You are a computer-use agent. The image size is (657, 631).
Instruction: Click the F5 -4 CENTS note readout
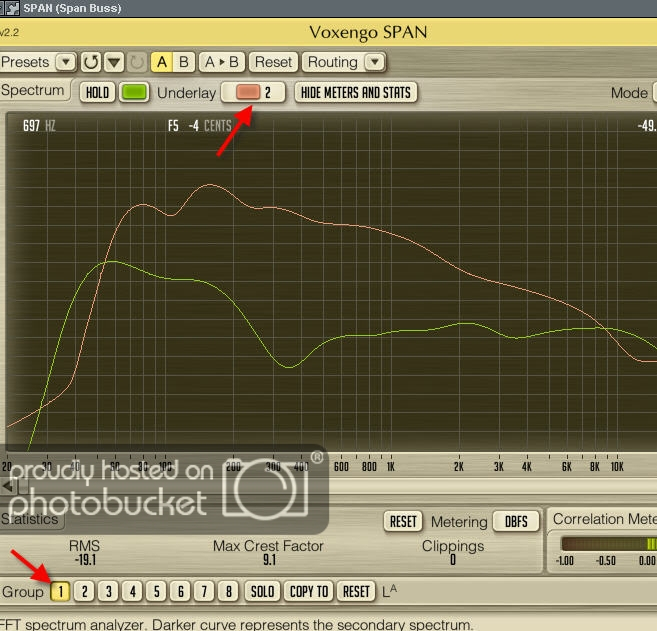(x=199, y=126)
